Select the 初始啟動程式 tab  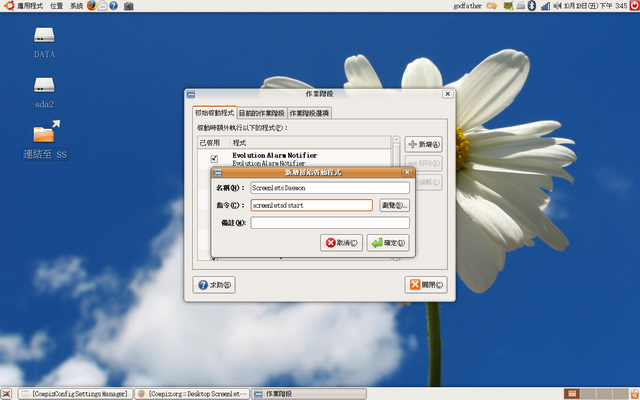[x=214, y=113]
